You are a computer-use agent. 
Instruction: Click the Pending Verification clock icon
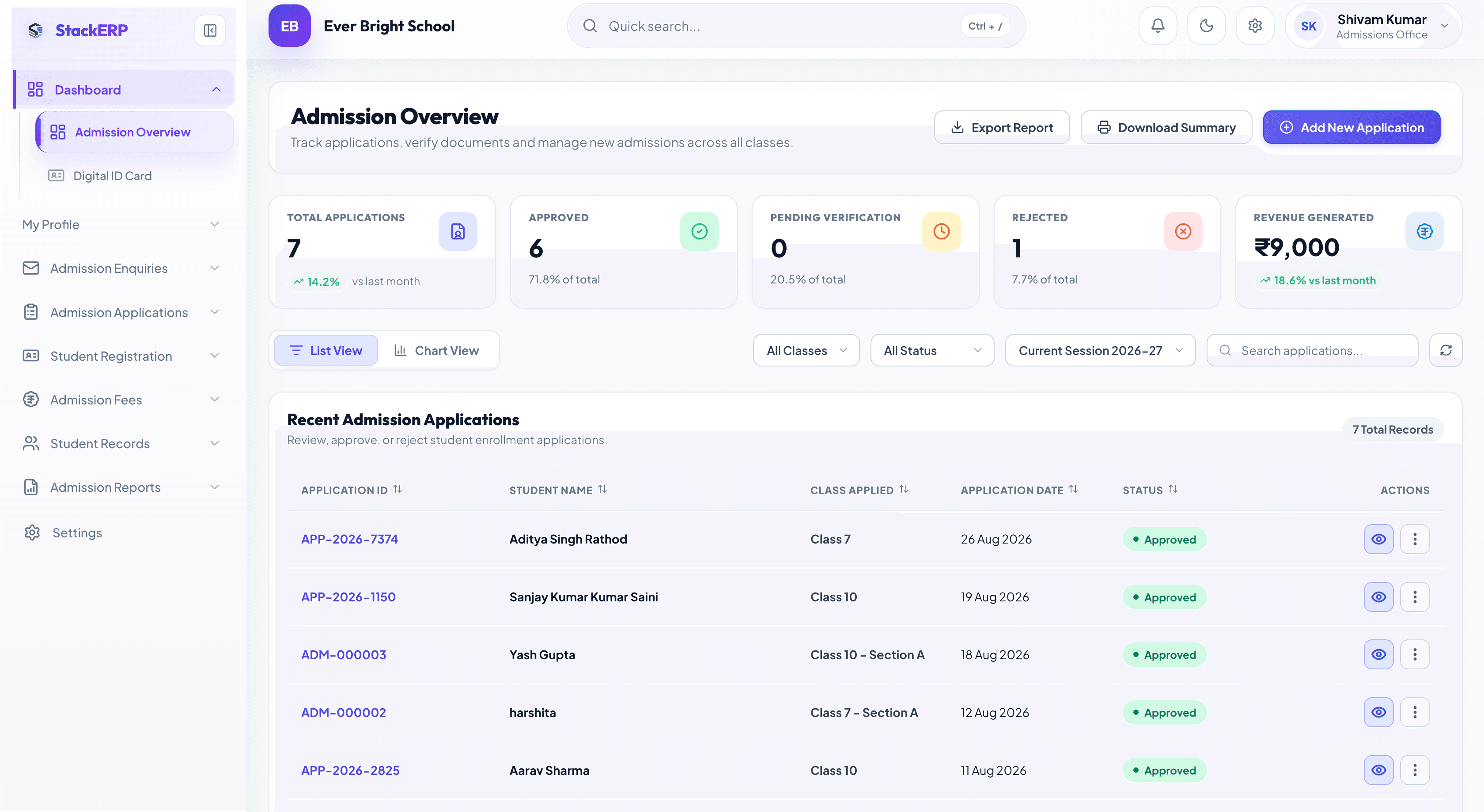[x=941, y=231]
